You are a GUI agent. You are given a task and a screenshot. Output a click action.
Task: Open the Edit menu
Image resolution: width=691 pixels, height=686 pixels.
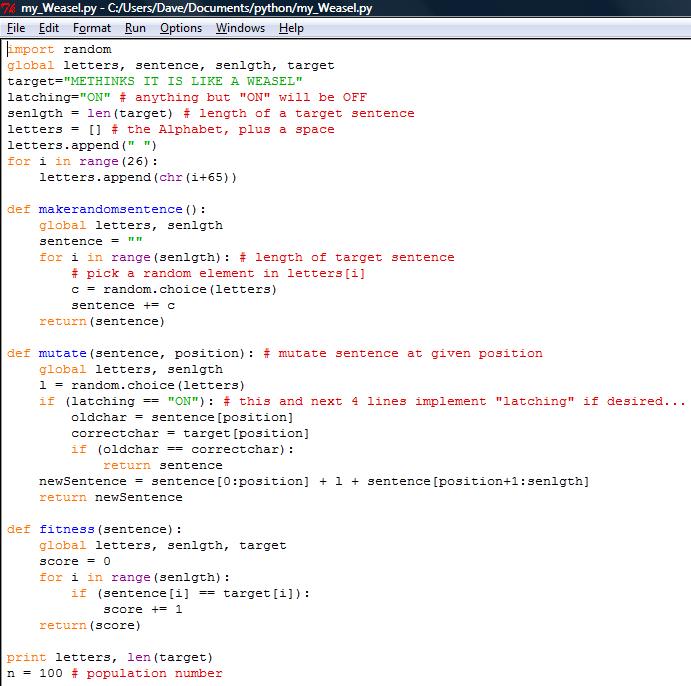click(48, 28)
